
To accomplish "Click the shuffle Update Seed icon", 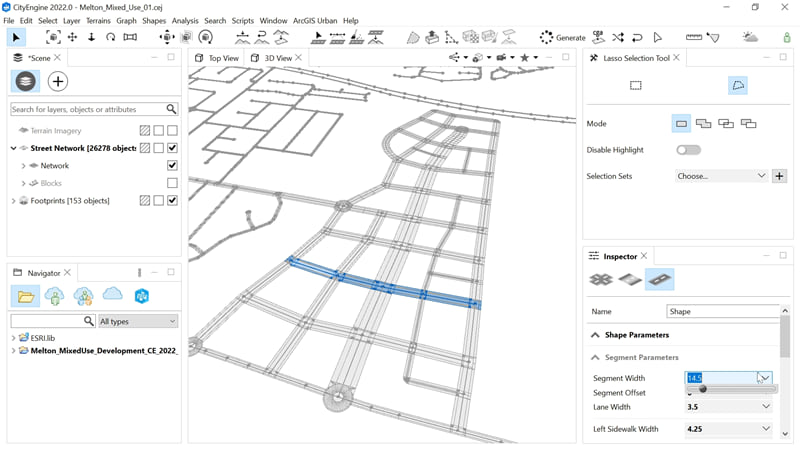I will click(618, 37).
